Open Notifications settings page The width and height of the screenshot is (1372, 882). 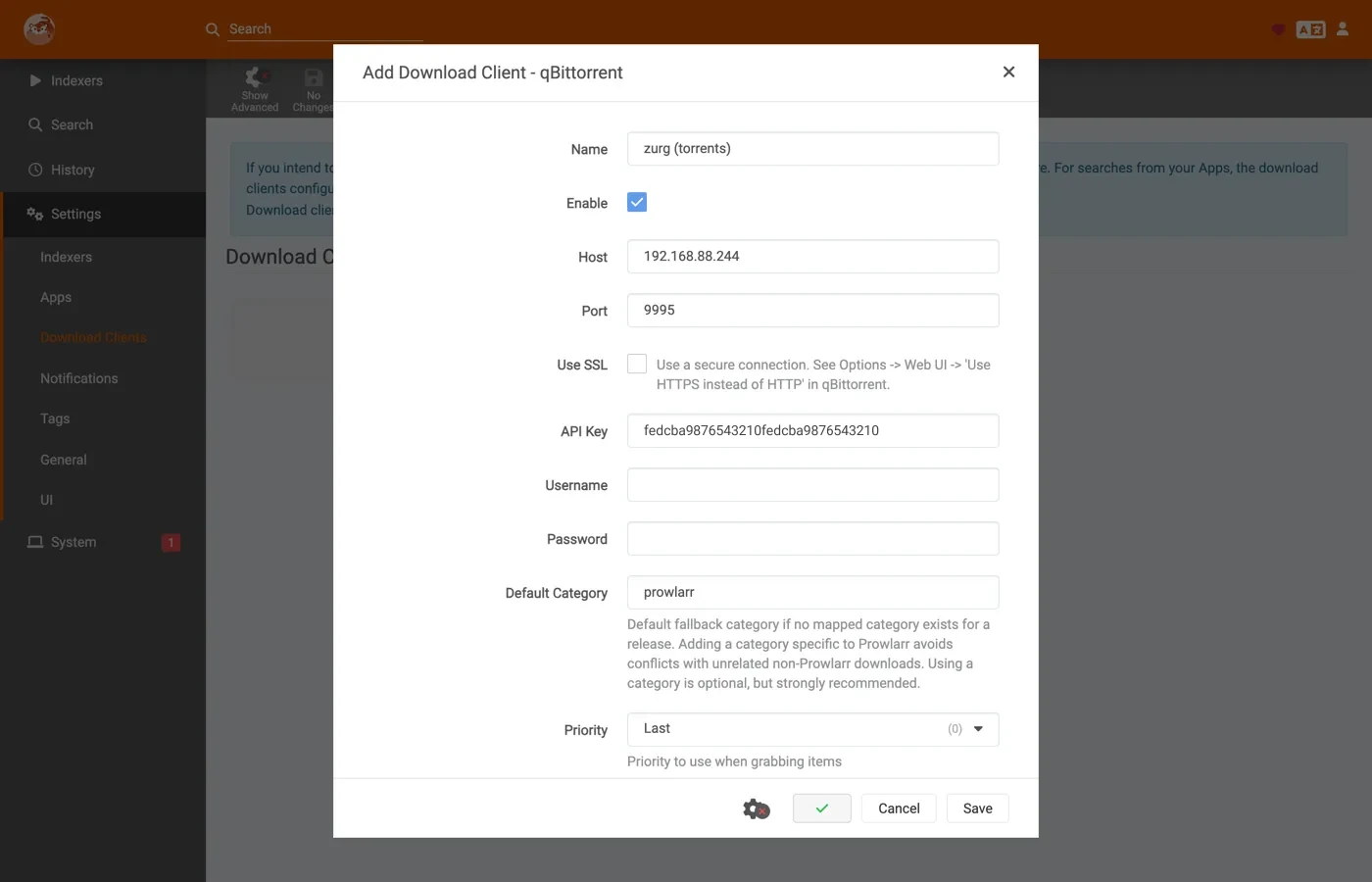[x=78, y=378]
